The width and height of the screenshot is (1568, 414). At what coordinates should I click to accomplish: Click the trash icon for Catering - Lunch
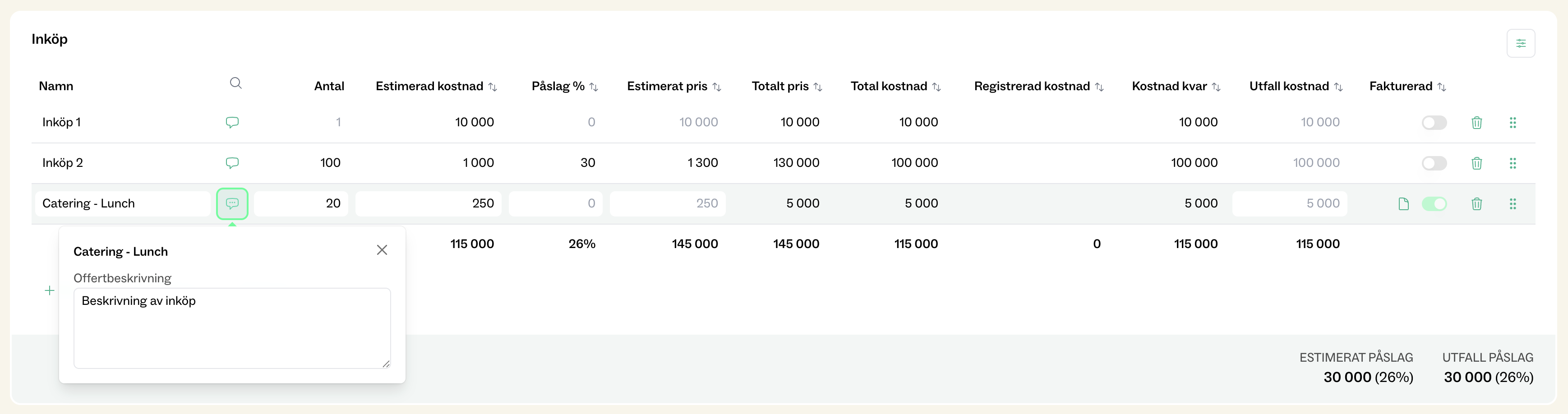(x=1476, y=204)
